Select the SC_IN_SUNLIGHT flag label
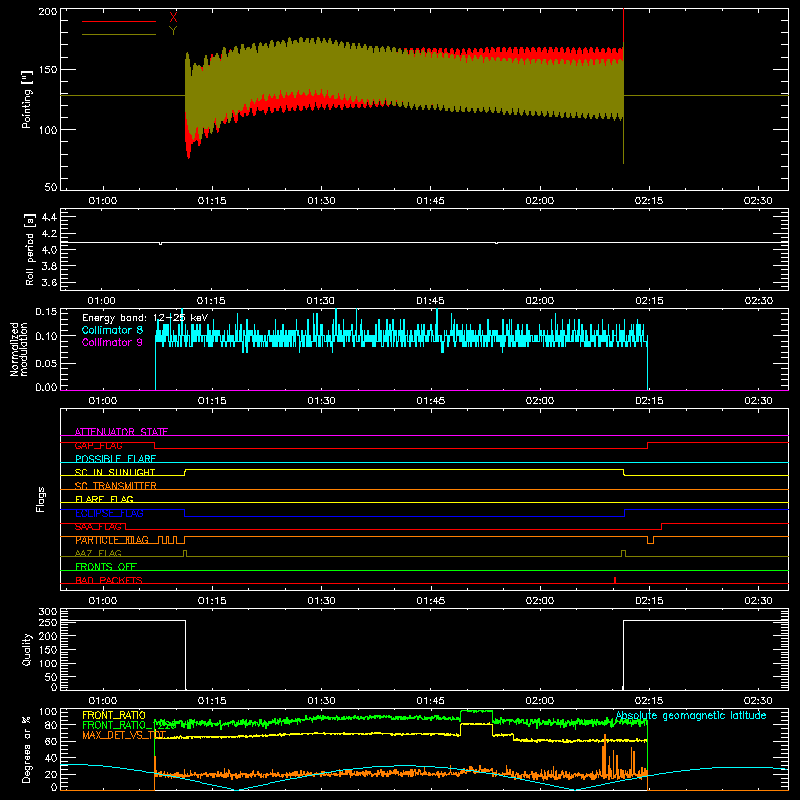 [115, 472]
